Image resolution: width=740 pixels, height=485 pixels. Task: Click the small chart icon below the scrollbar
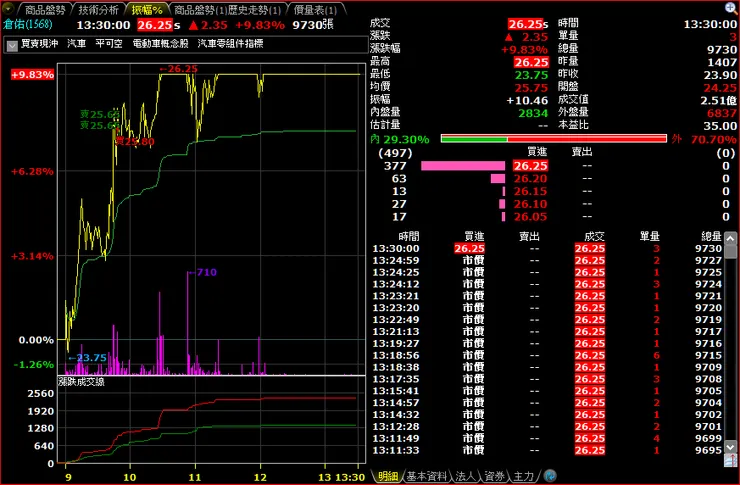tap(730, 460)
